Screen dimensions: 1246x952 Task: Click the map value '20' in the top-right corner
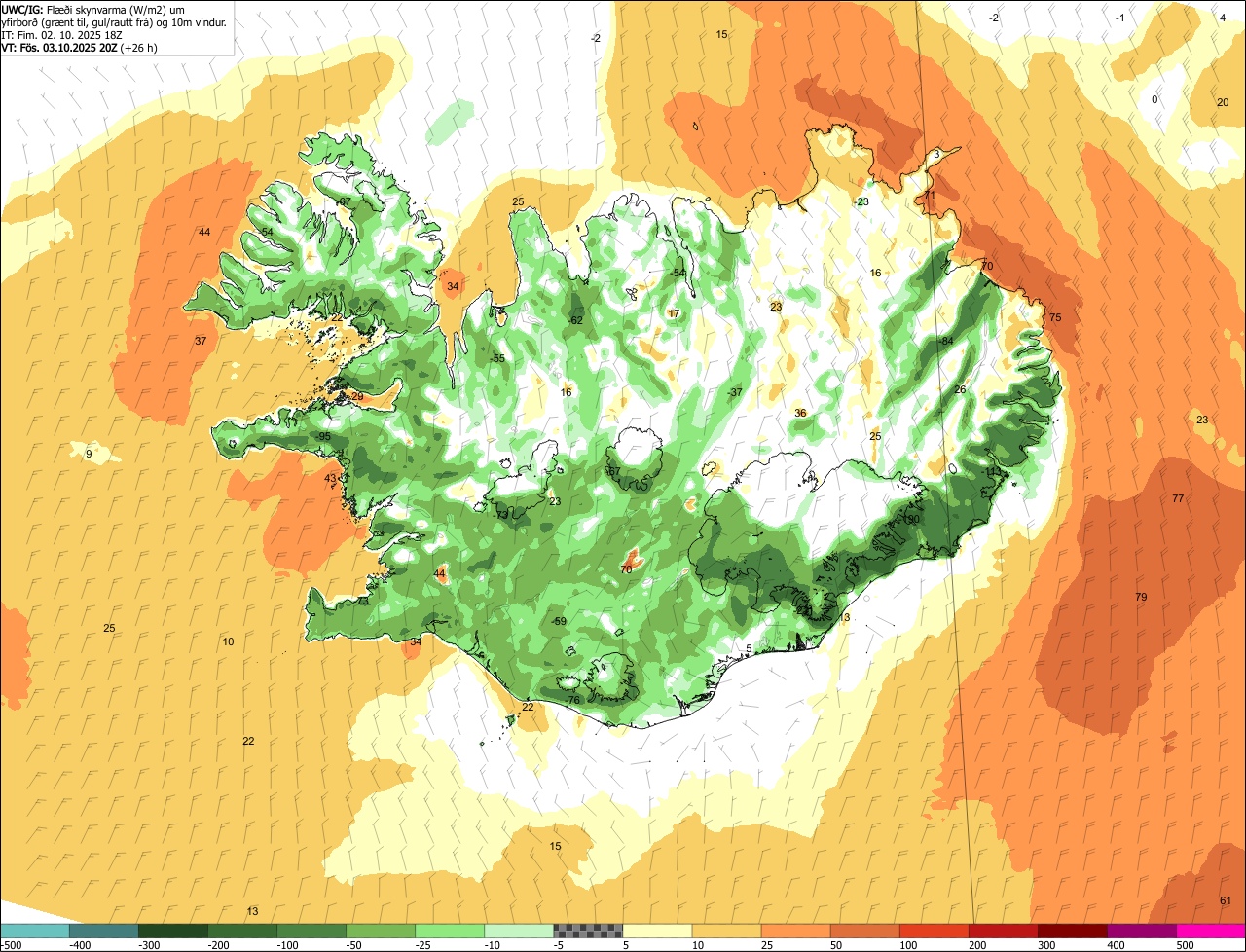pos(1223,102)
